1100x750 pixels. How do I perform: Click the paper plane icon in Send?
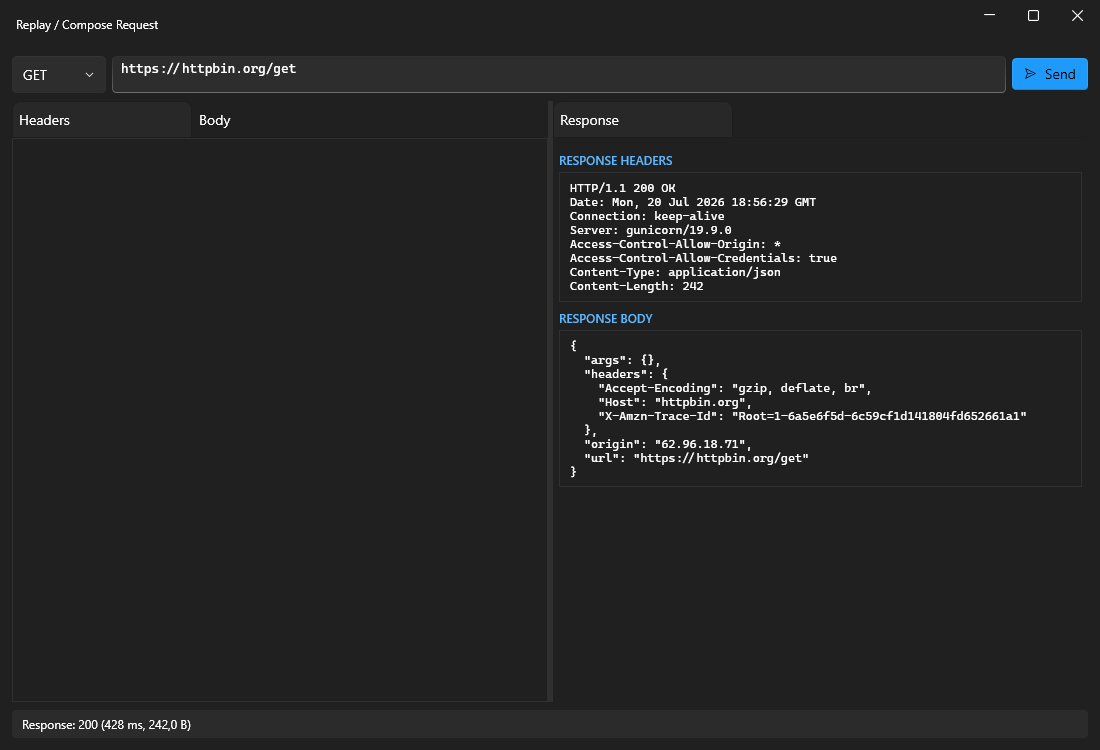coord(1030,74)
